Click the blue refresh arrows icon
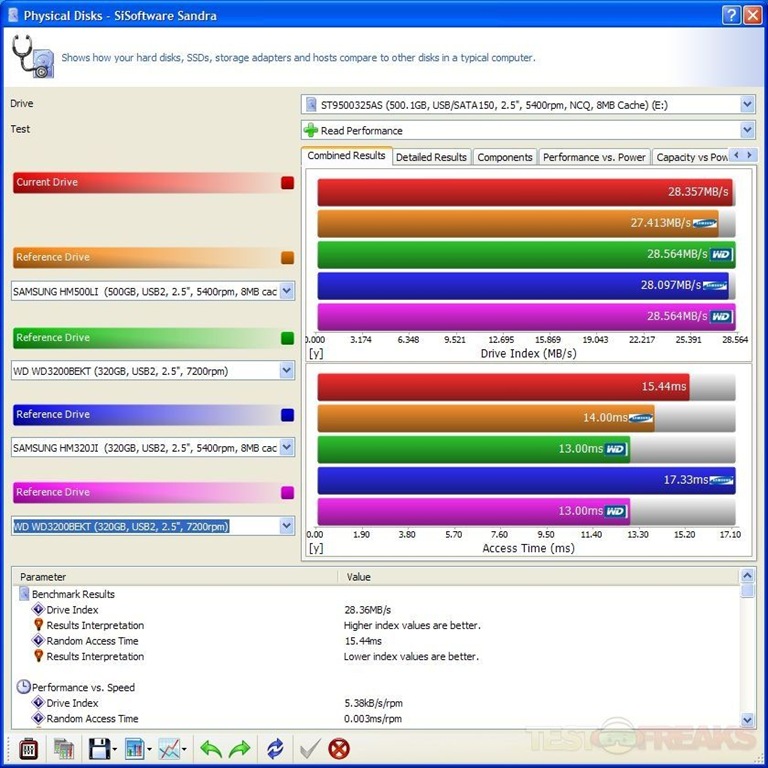The width and height of the screenshot is (768, 768). [275, 748]
